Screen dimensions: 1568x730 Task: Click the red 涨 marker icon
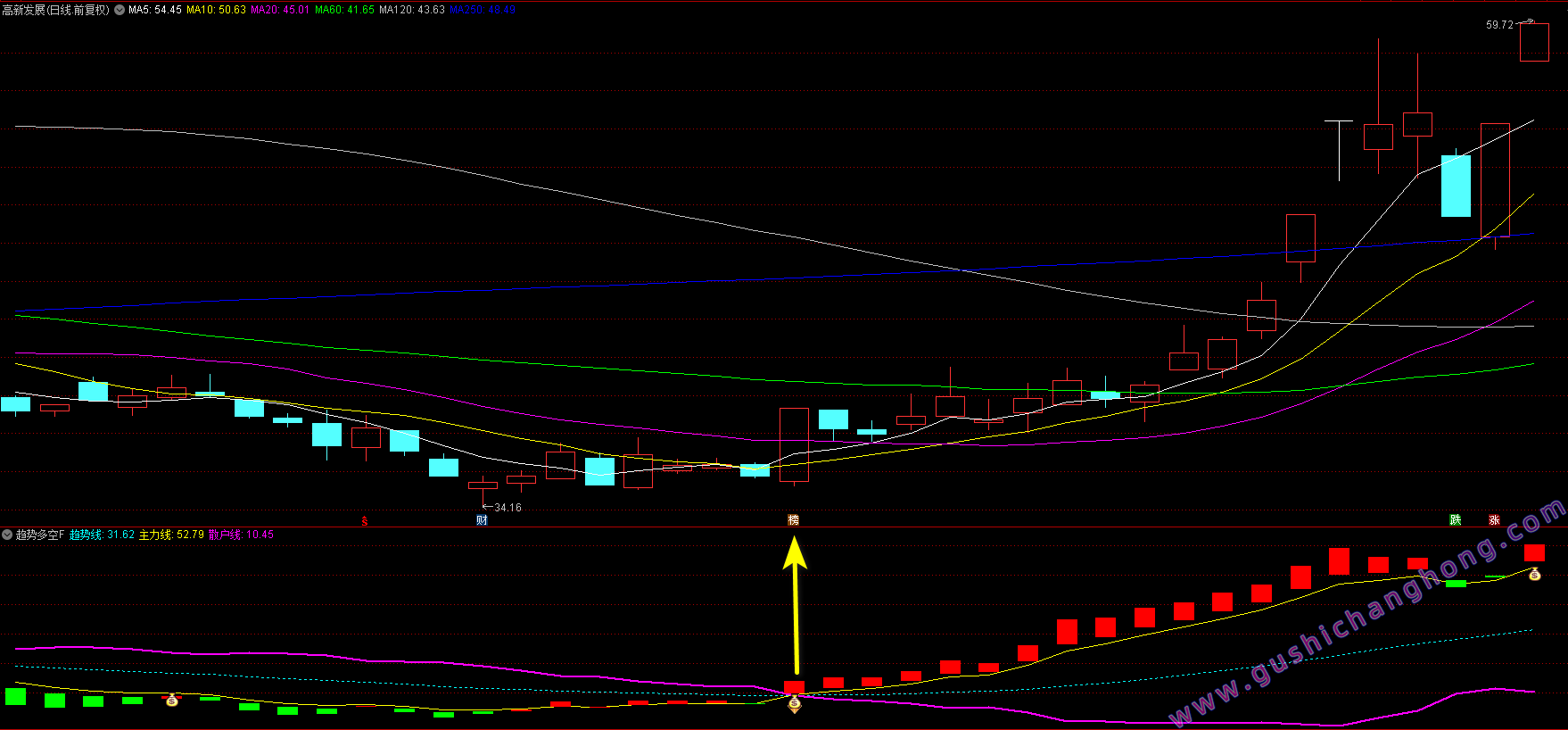pyautogui.click(x=1495, y=520)
